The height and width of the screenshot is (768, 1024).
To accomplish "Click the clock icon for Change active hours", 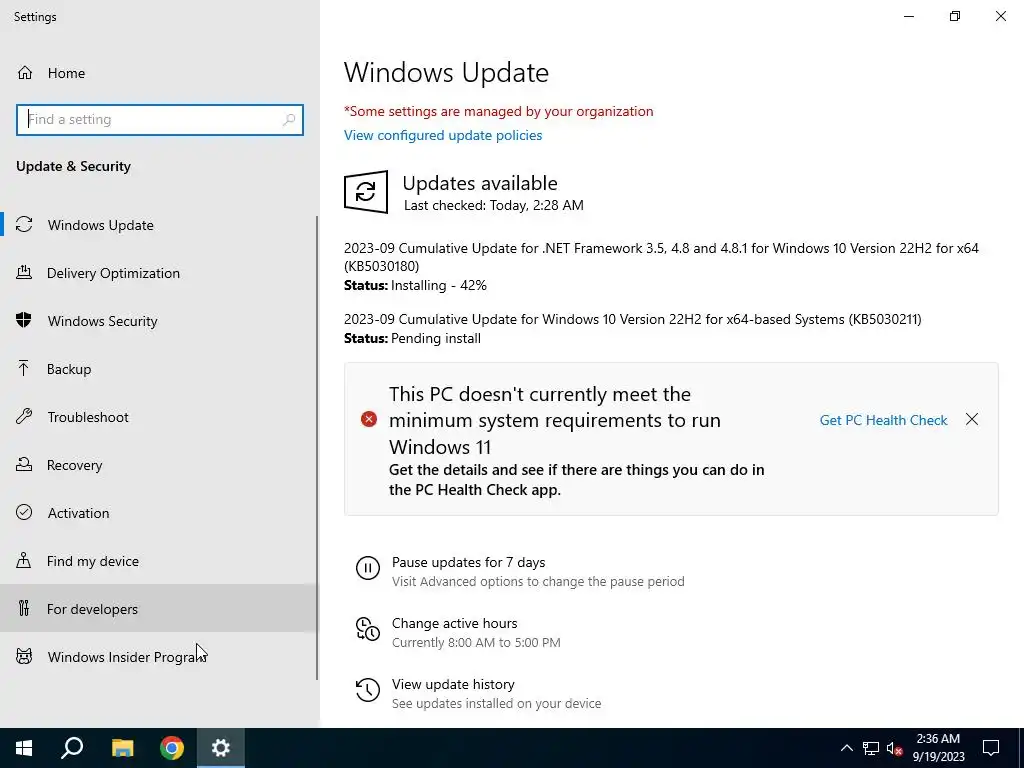I will pyautogui.click(x=368, y=630).
